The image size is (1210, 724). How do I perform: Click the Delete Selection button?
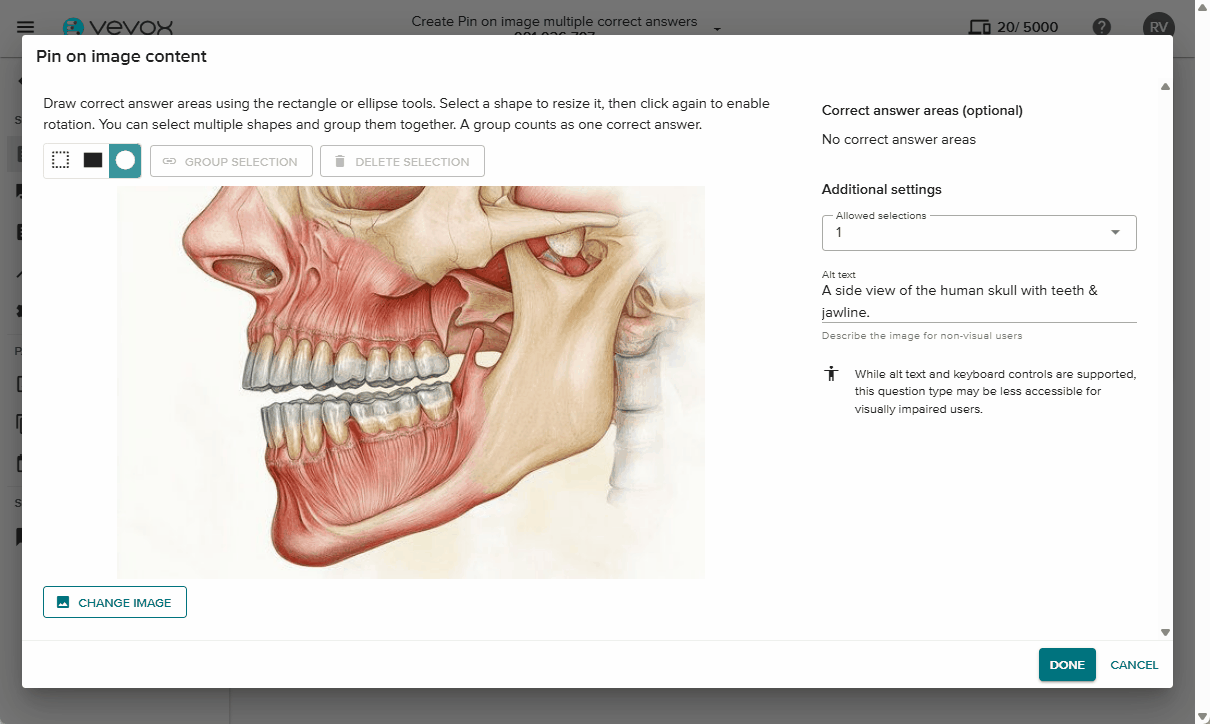(x=402, y=160)
